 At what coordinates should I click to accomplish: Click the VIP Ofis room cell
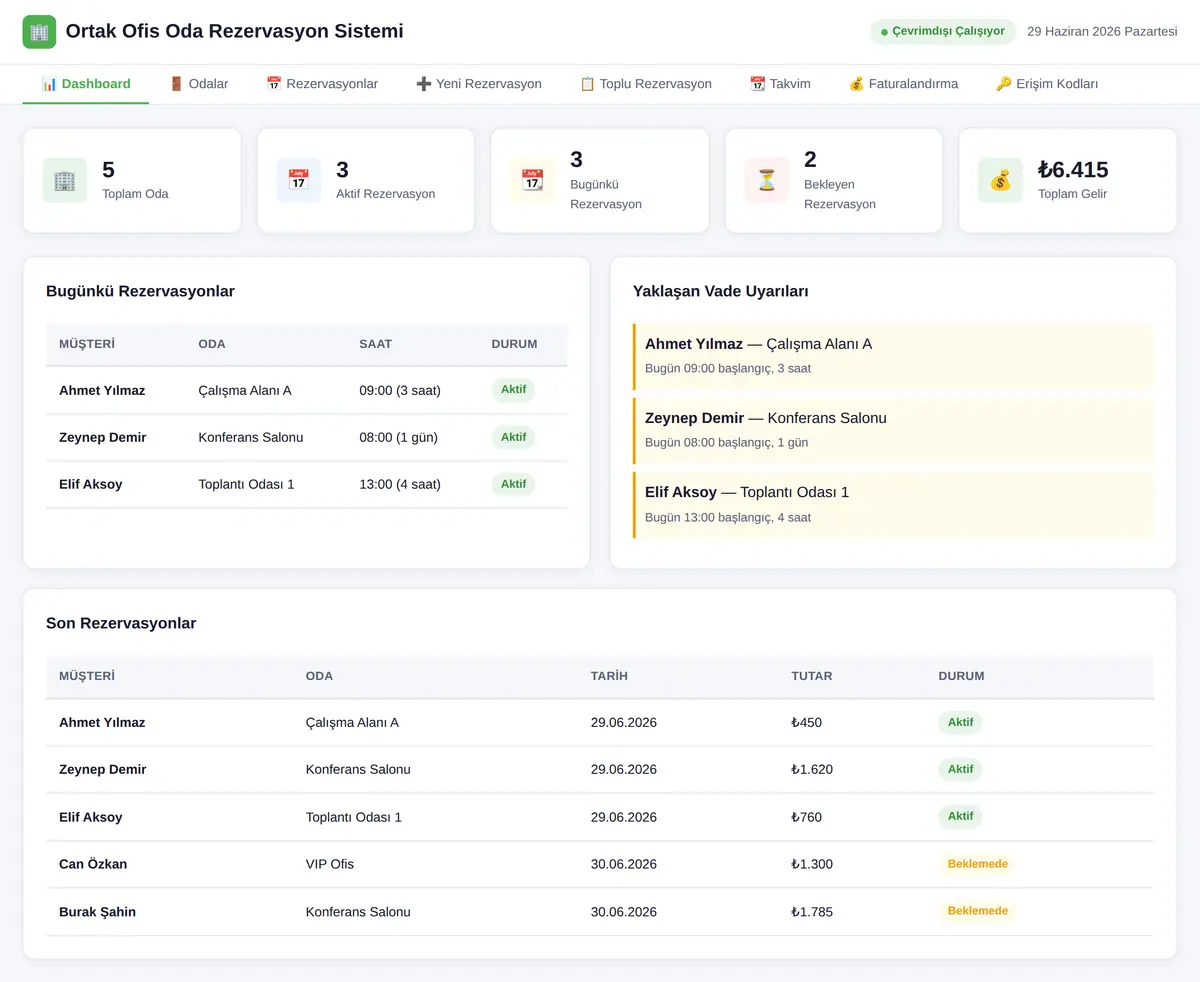coord(330,864)
